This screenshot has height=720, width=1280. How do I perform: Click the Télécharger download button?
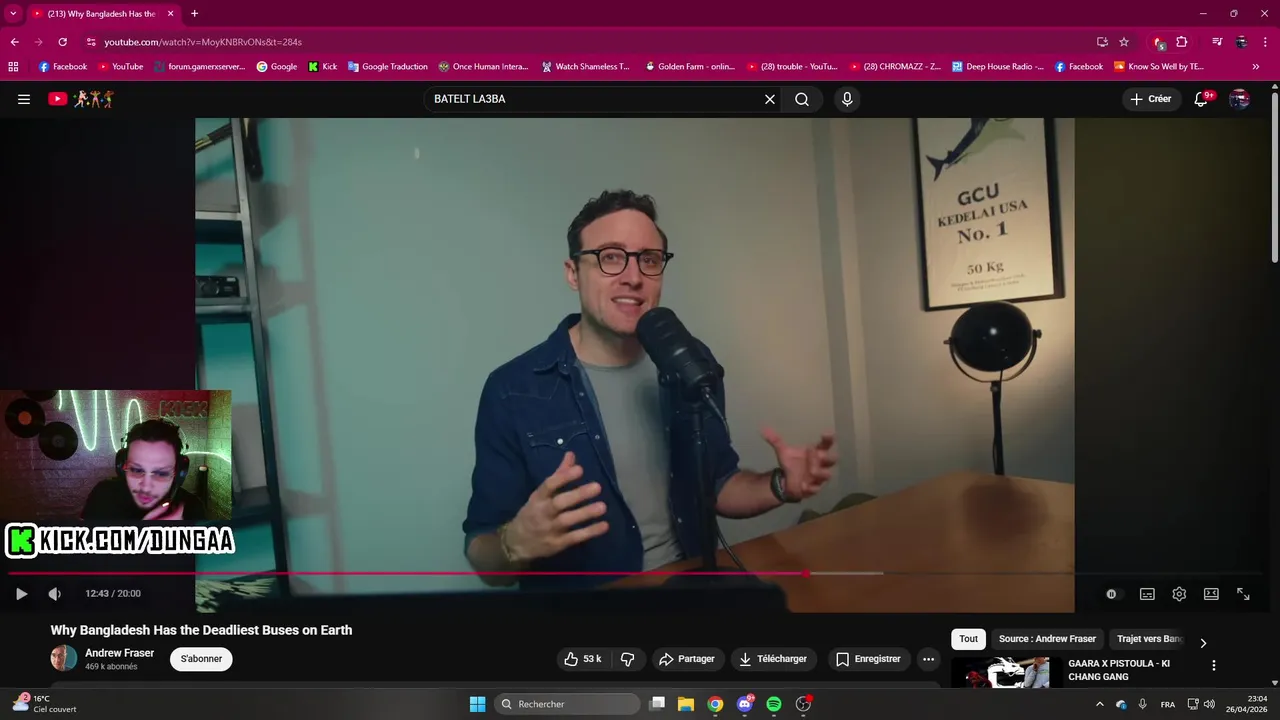[x=773, y=659]
